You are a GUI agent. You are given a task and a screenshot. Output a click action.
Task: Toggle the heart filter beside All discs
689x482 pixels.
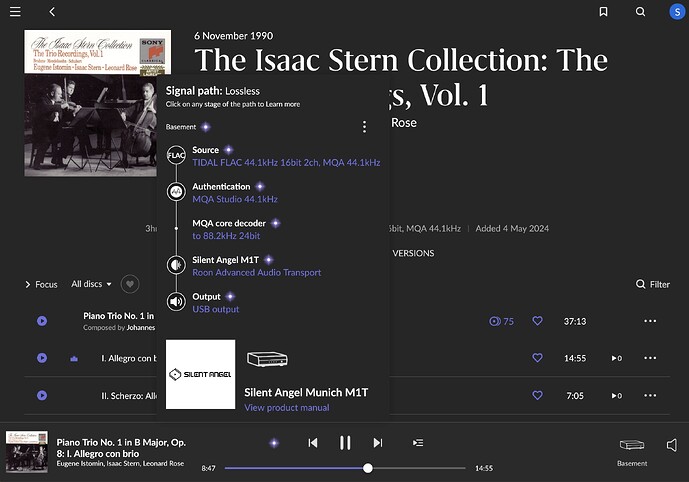(x=130, y=284)
